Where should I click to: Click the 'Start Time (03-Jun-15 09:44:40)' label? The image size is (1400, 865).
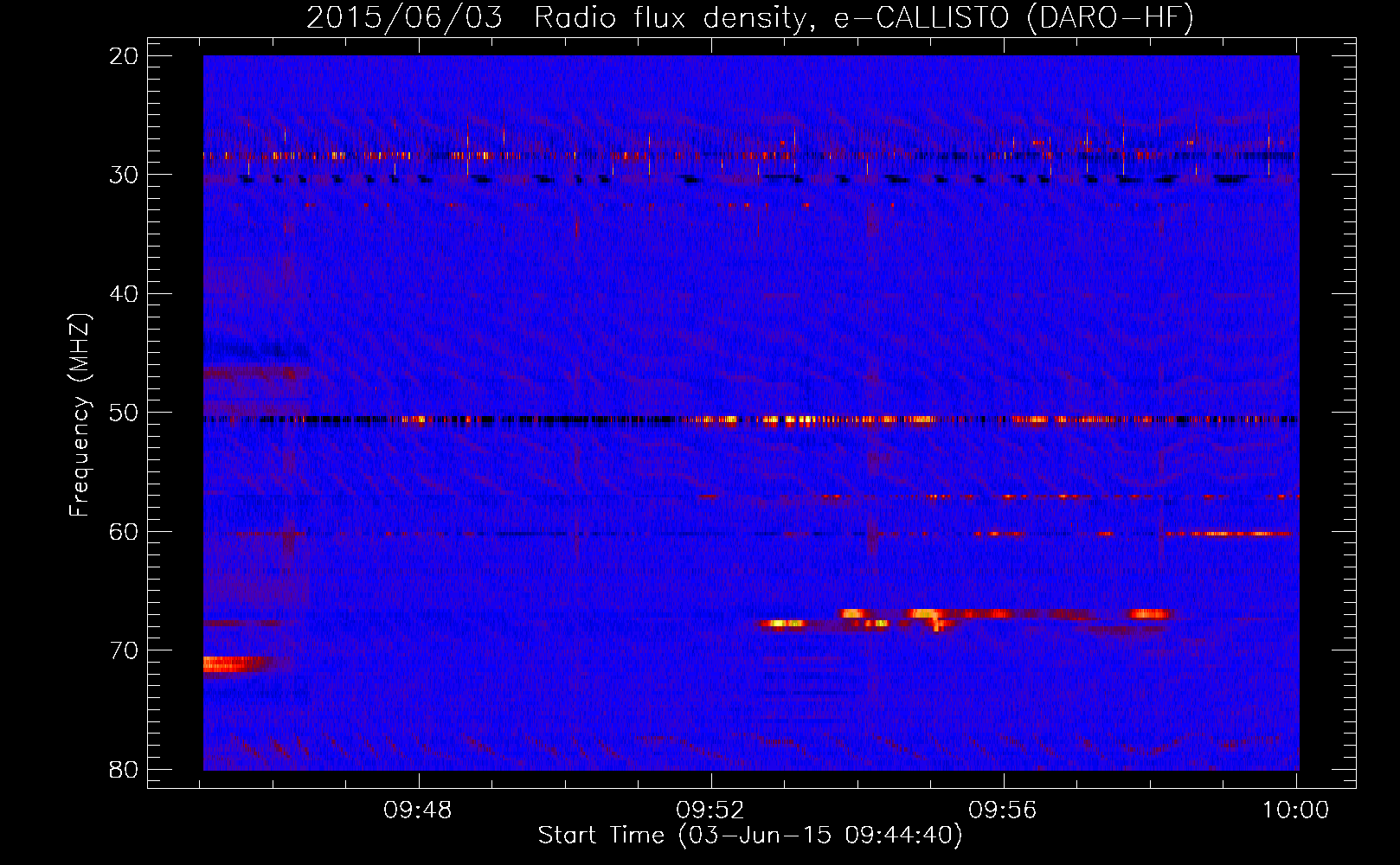(749, 836)
